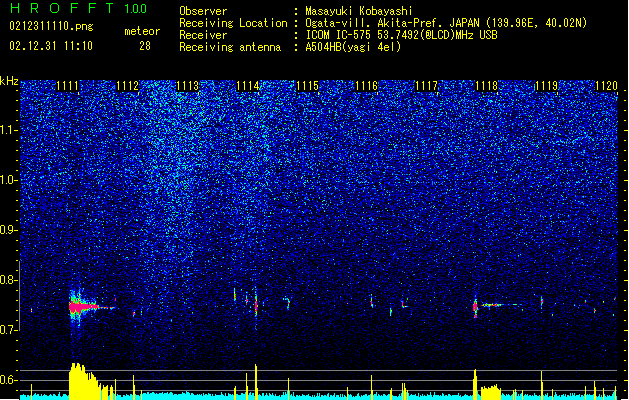Select the version number 1.0.0
Screen dimensions: 629x400
[135, 9]
